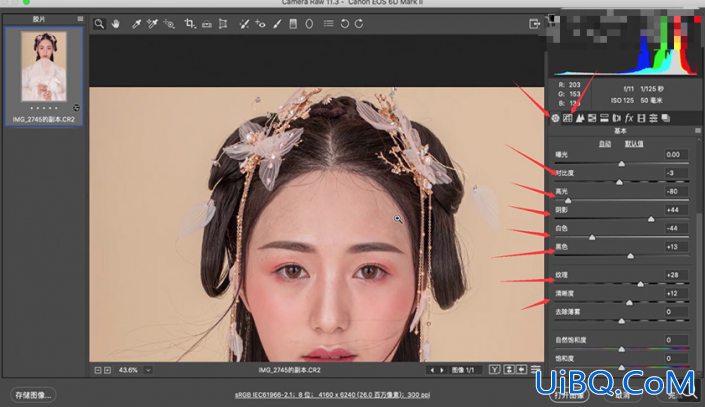Viewport: 705px width, 407px height.
Task: Open the Presets panel tab
Action: click(653, 118)
